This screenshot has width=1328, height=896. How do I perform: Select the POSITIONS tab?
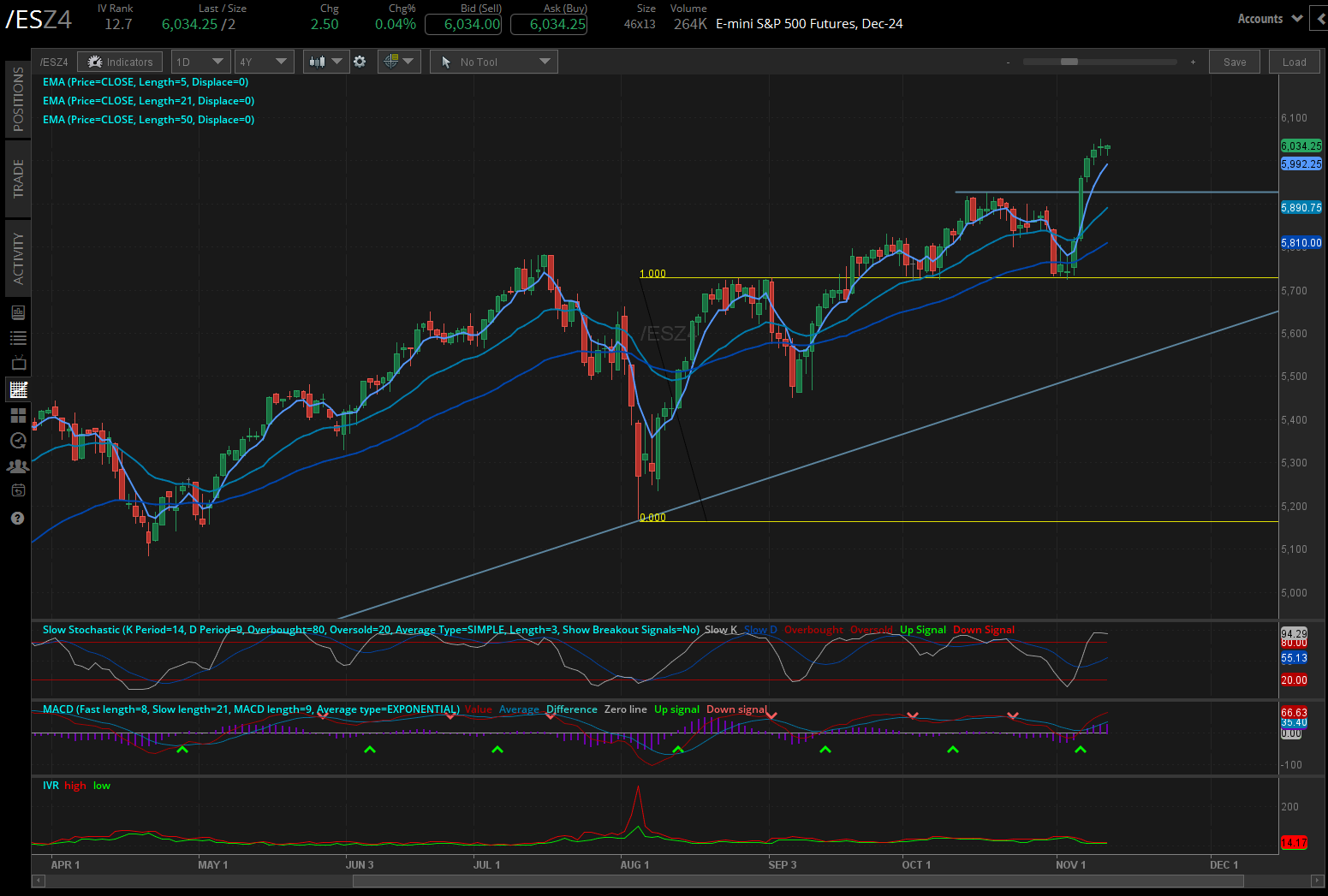click(x=17, y=98)
